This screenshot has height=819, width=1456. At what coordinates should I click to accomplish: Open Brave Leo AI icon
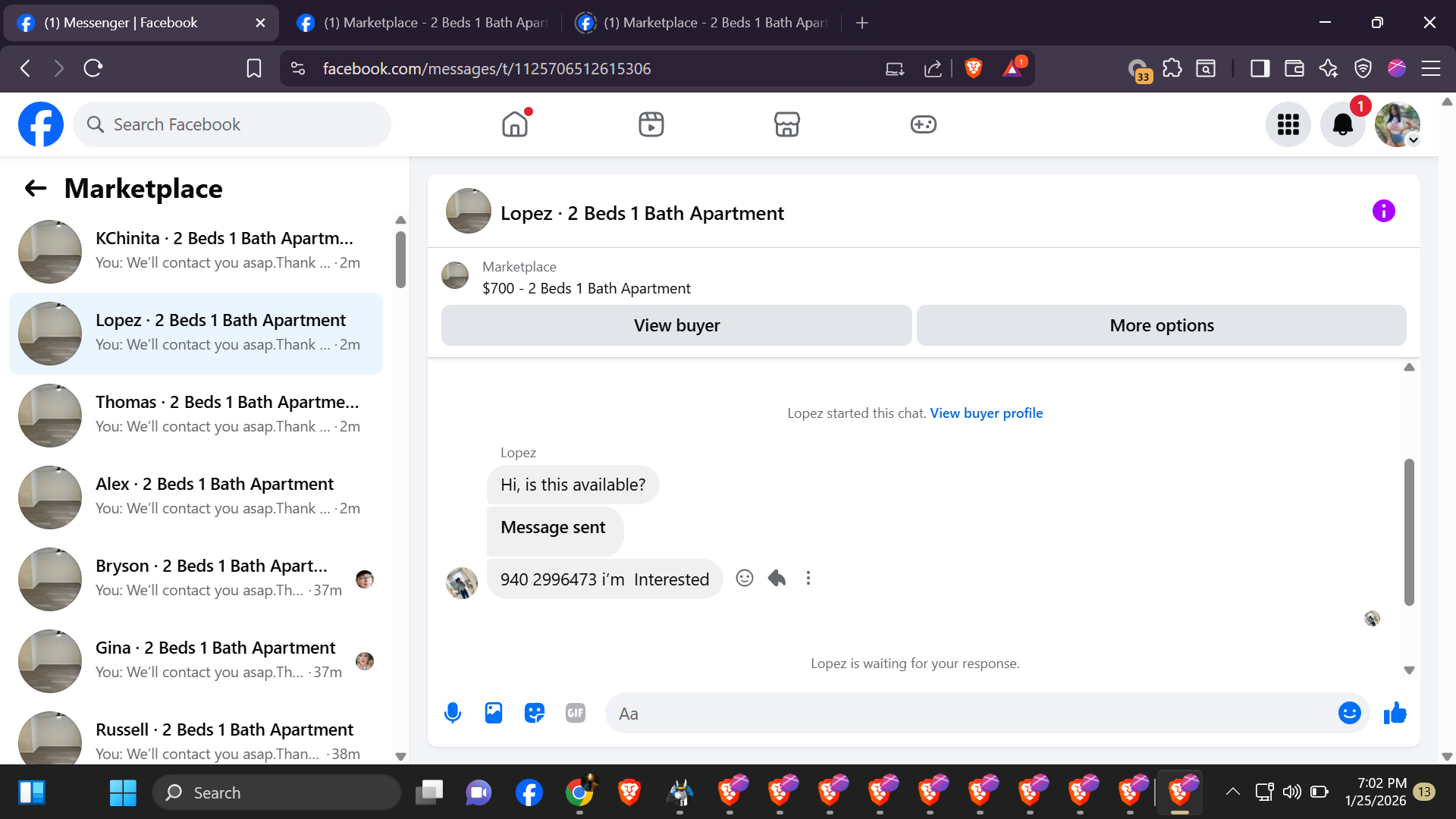1329,69
